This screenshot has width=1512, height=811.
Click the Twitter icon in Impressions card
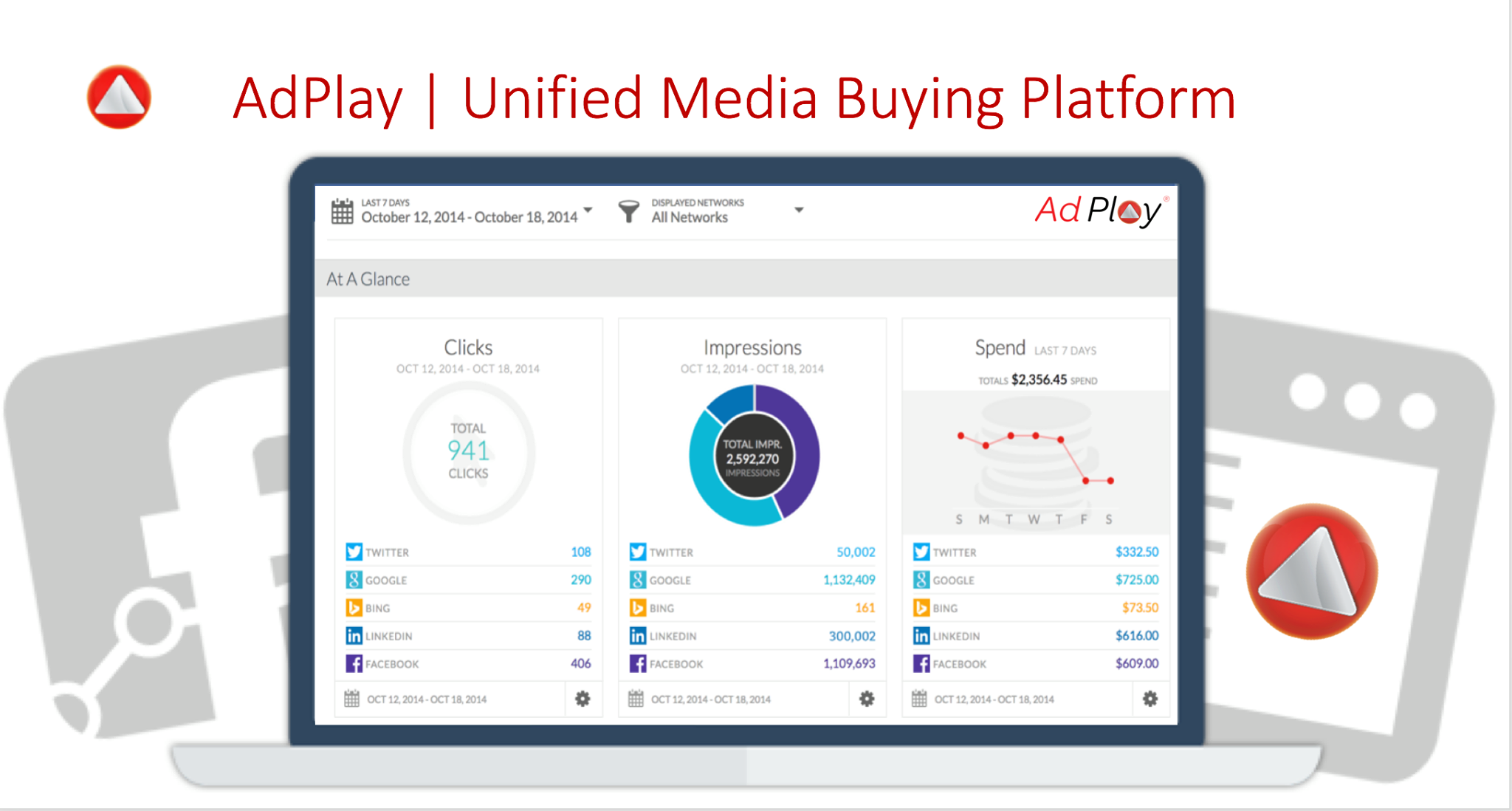point(638,552)
